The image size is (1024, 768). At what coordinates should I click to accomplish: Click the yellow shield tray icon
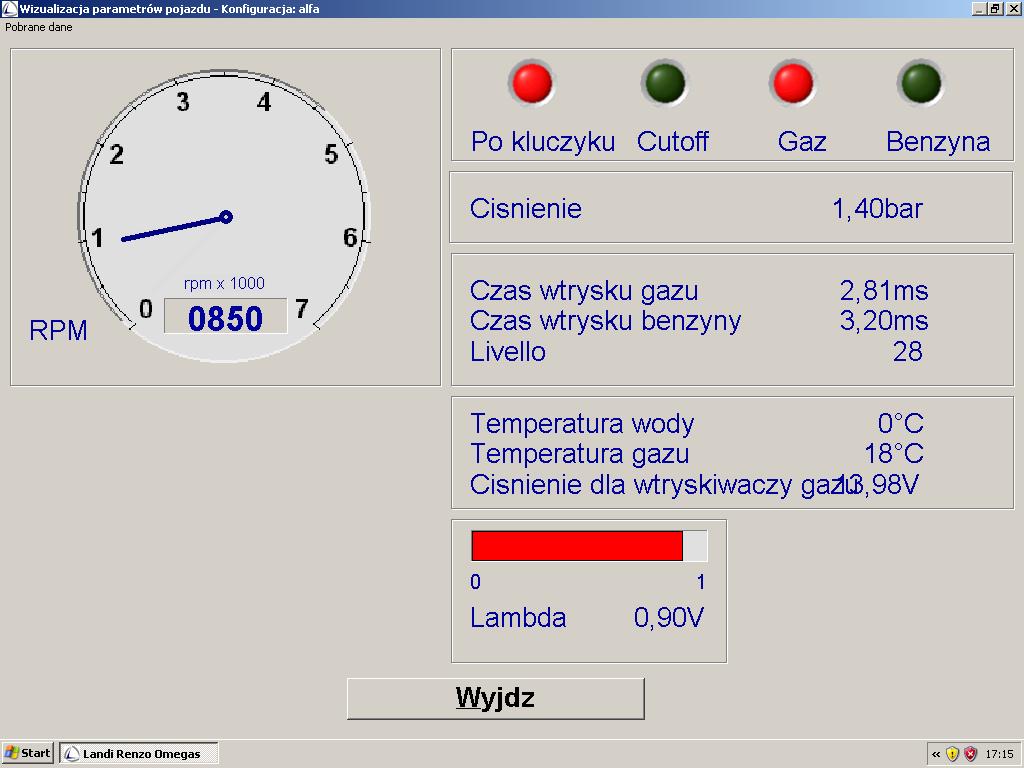click(x=953, y=754)
